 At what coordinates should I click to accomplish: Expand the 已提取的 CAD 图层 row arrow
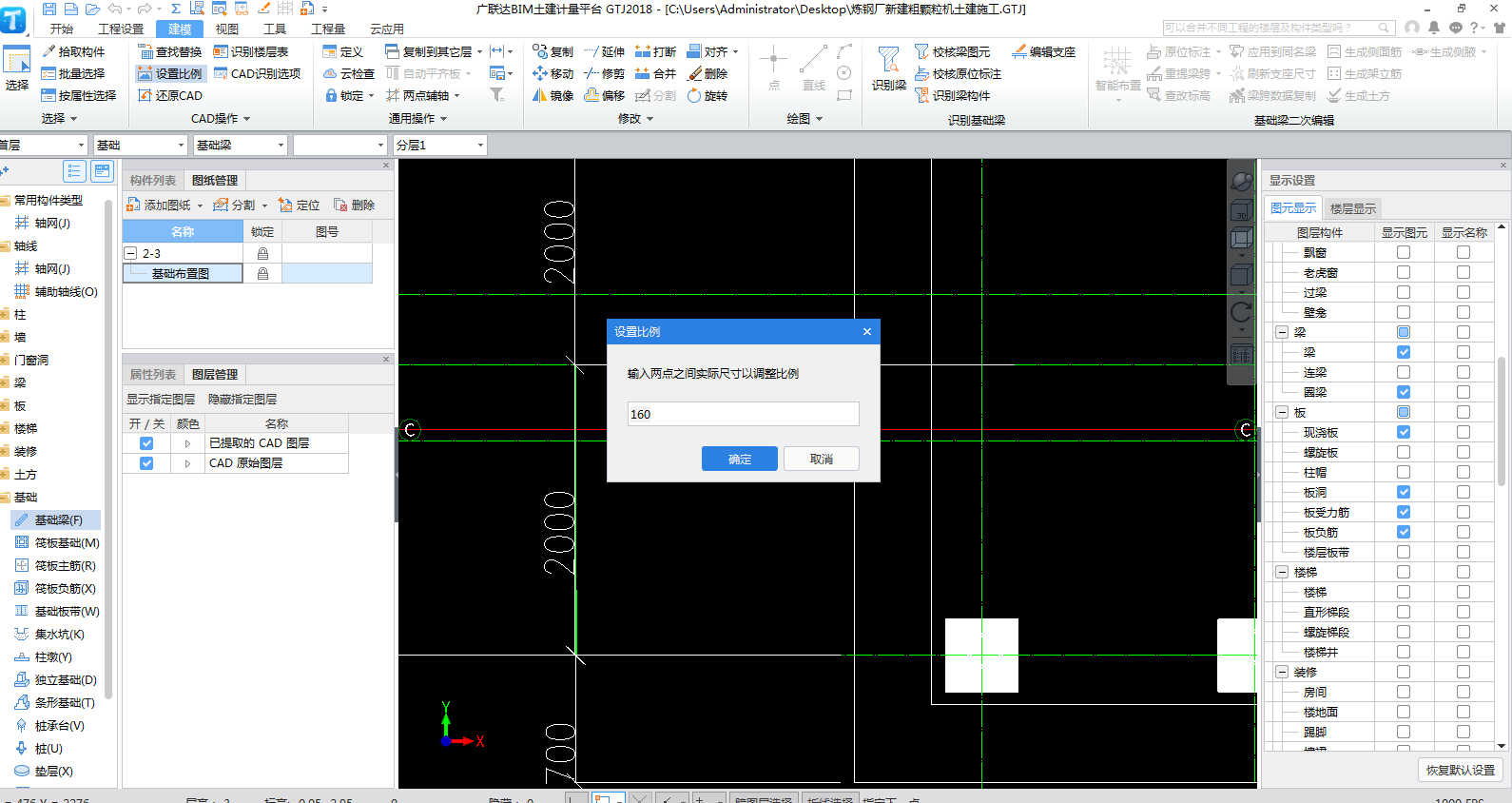(187, 443)
